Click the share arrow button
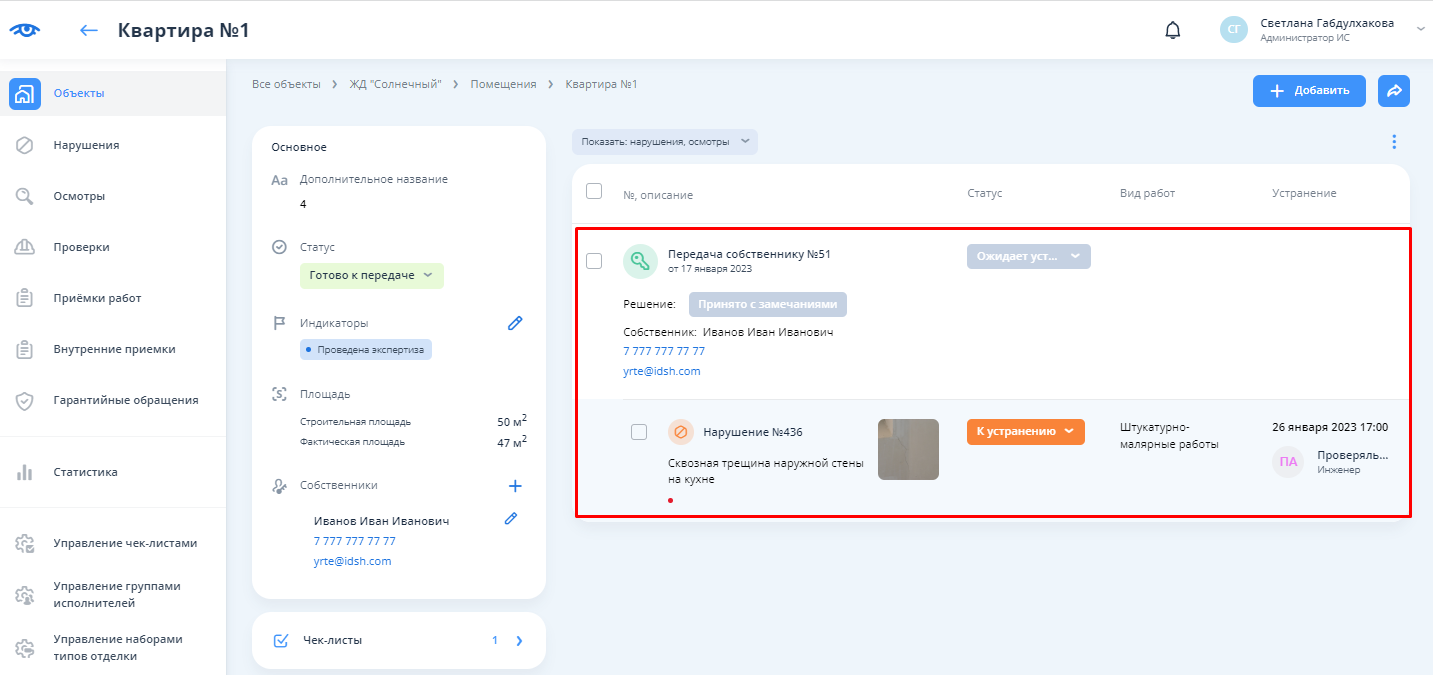The height and width of the screenshot is (675, 1433). pyautogui.click(x=1393, y=90)
